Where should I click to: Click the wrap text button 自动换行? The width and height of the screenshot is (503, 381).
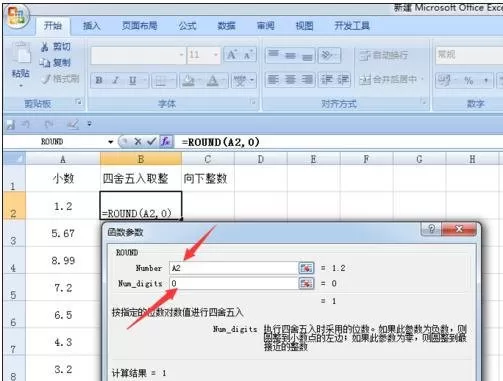[383, 55]
